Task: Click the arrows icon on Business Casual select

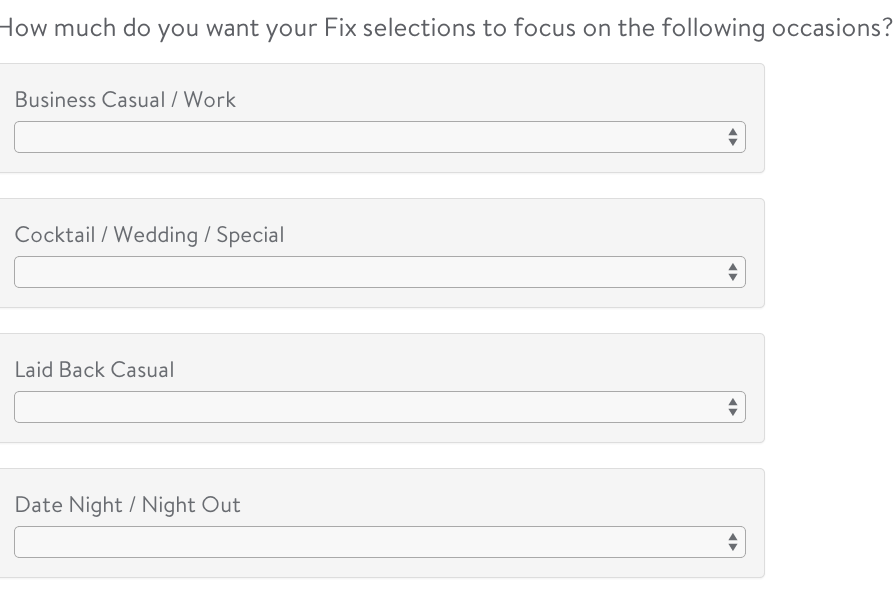Action: [733, 137]
